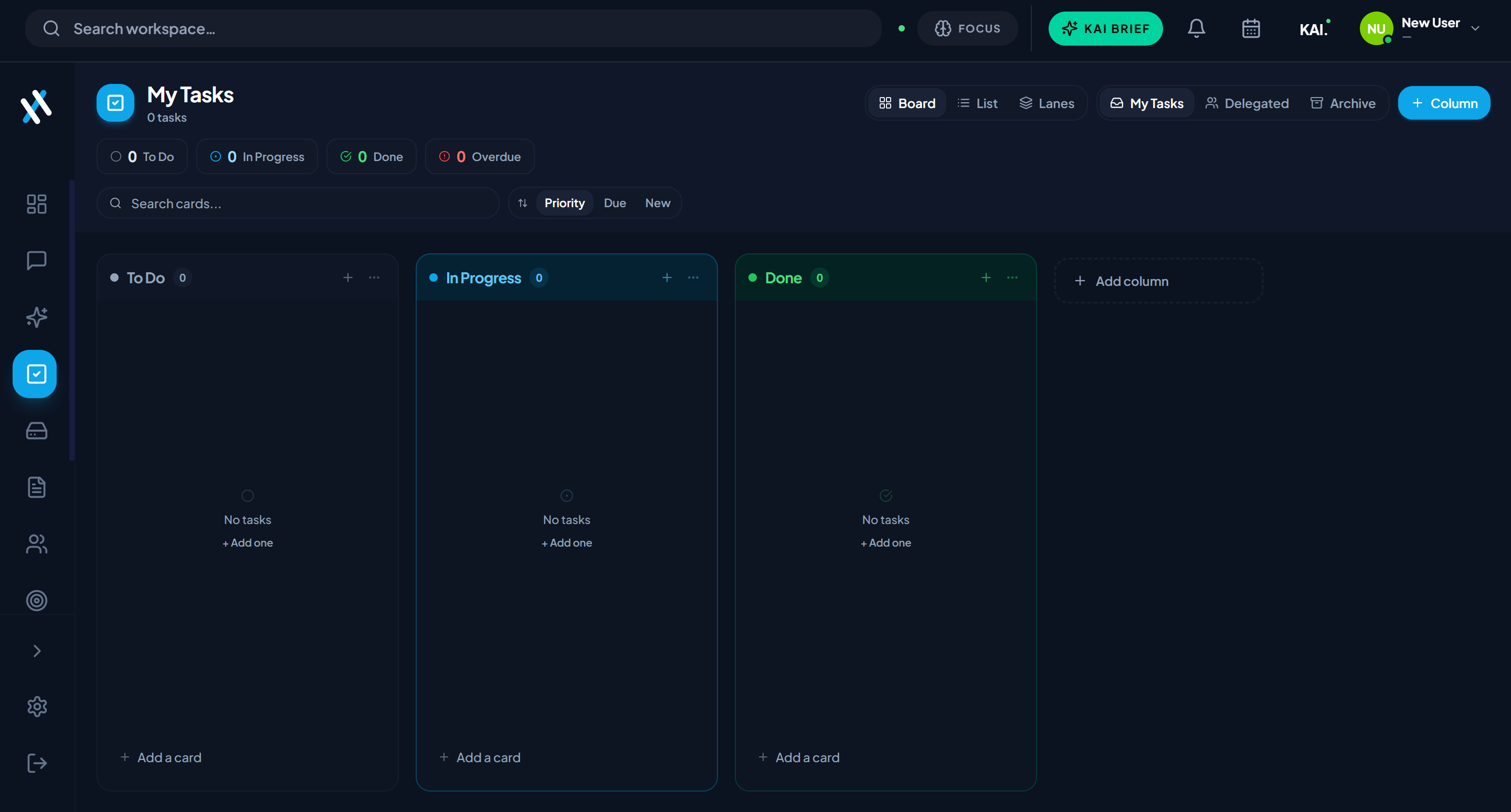Image resolution: width=1511 pixels, height=812 pixels.
Task: Click the logout icon in sidebar
Action: pyautogui.click(x=36, y=763)
